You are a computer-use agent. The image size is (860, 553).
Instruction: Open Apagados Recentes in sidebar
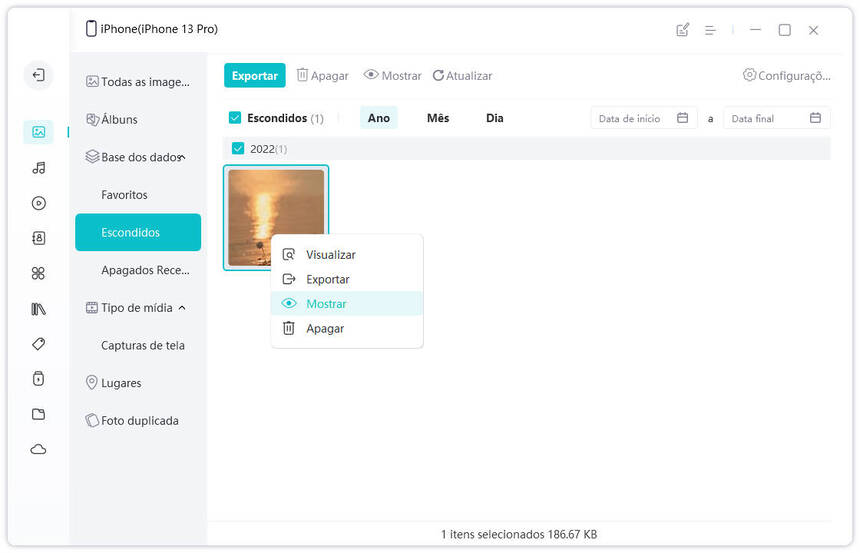pyautogui.click(x=144, y=270)
